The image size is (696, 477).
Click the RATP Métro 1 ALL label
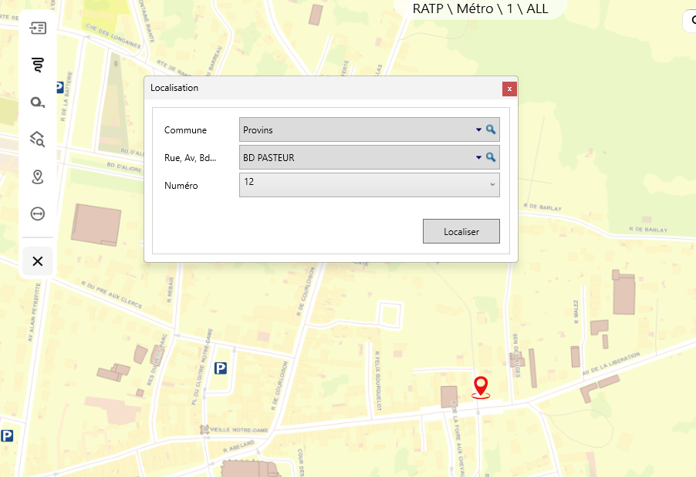(480, 9)
